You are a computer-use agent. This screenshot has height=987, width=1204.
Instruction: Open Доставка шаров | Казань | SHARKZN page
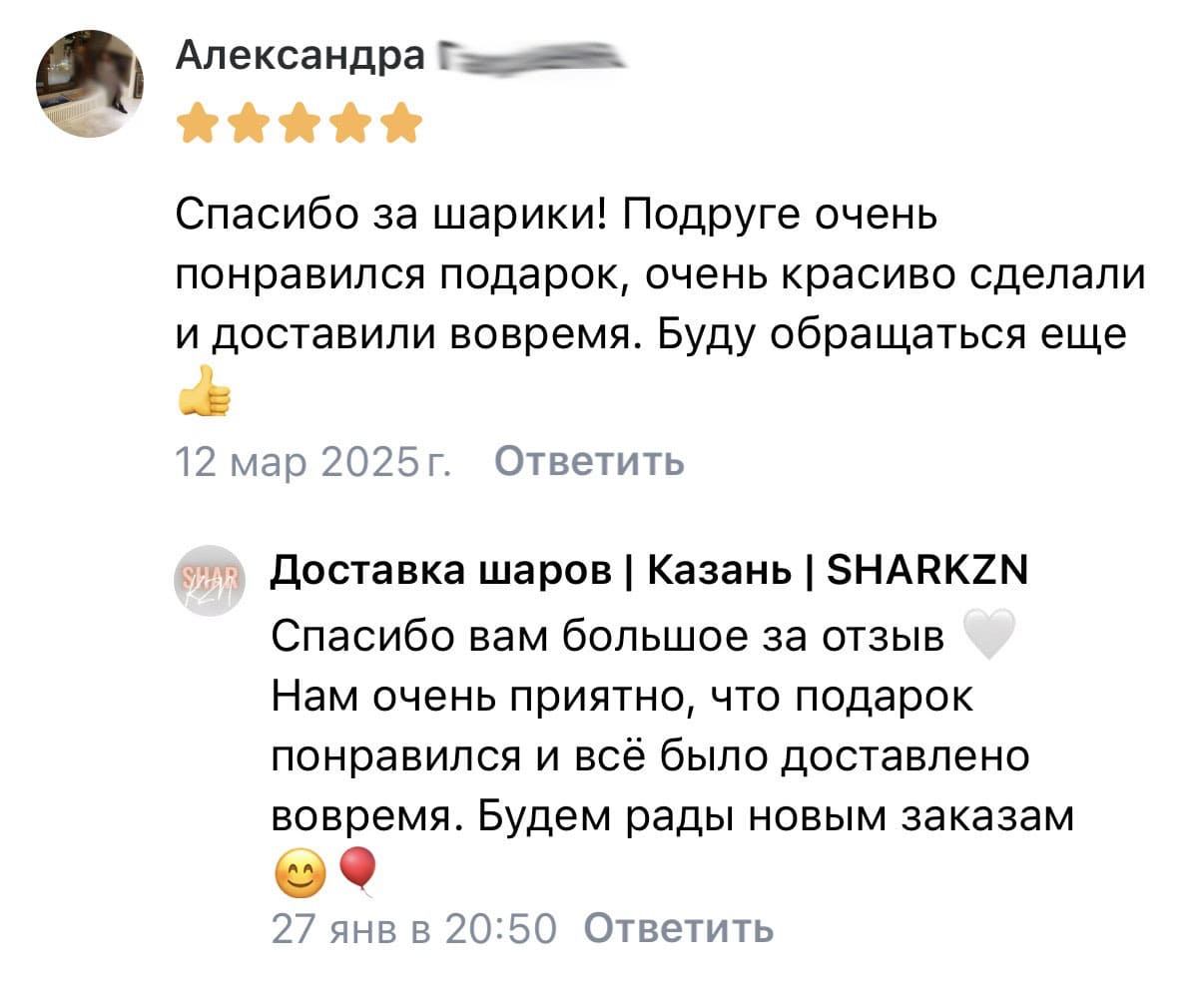click(649, 570)
